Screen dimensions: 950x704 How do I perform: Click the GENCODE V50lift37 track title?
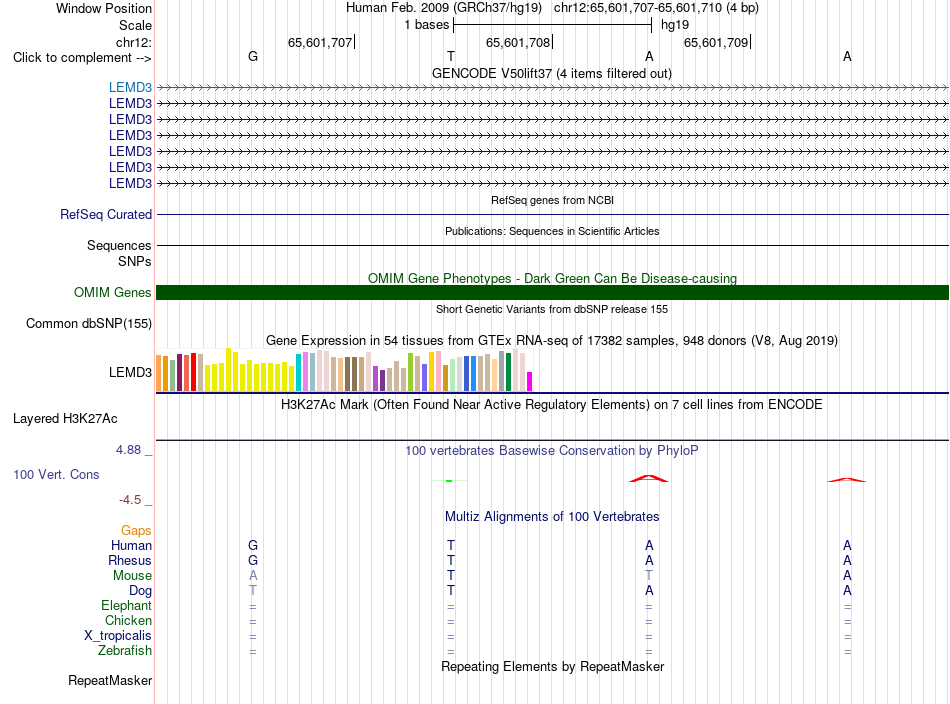(x=551, y=73)
